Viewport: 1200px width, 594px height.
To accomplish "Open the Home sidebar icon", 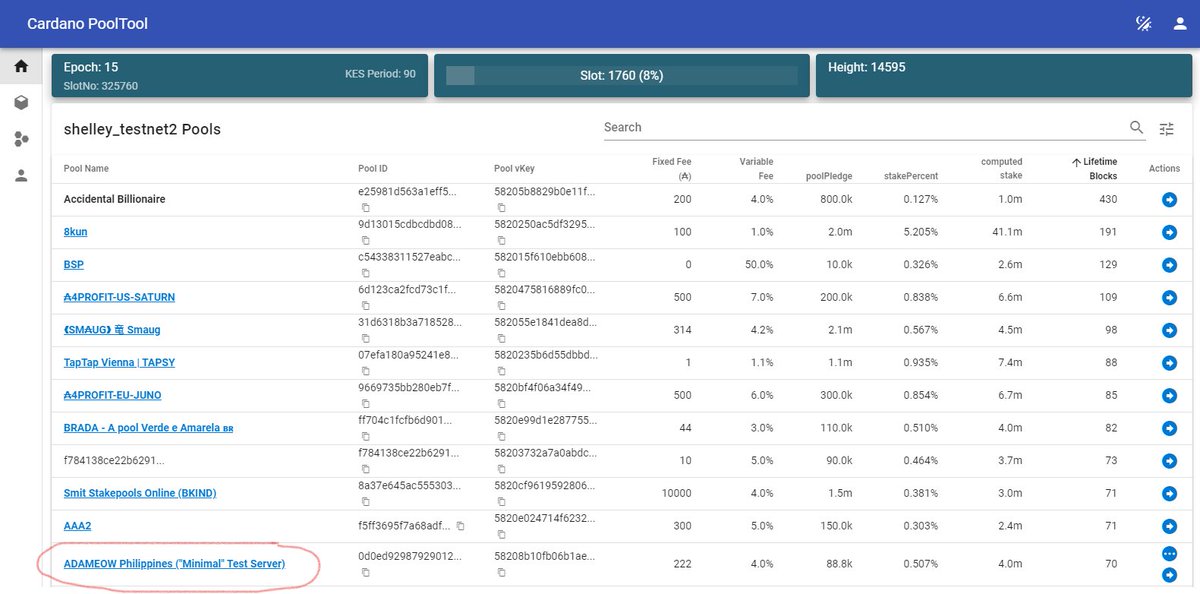I will tap(21, 67).
